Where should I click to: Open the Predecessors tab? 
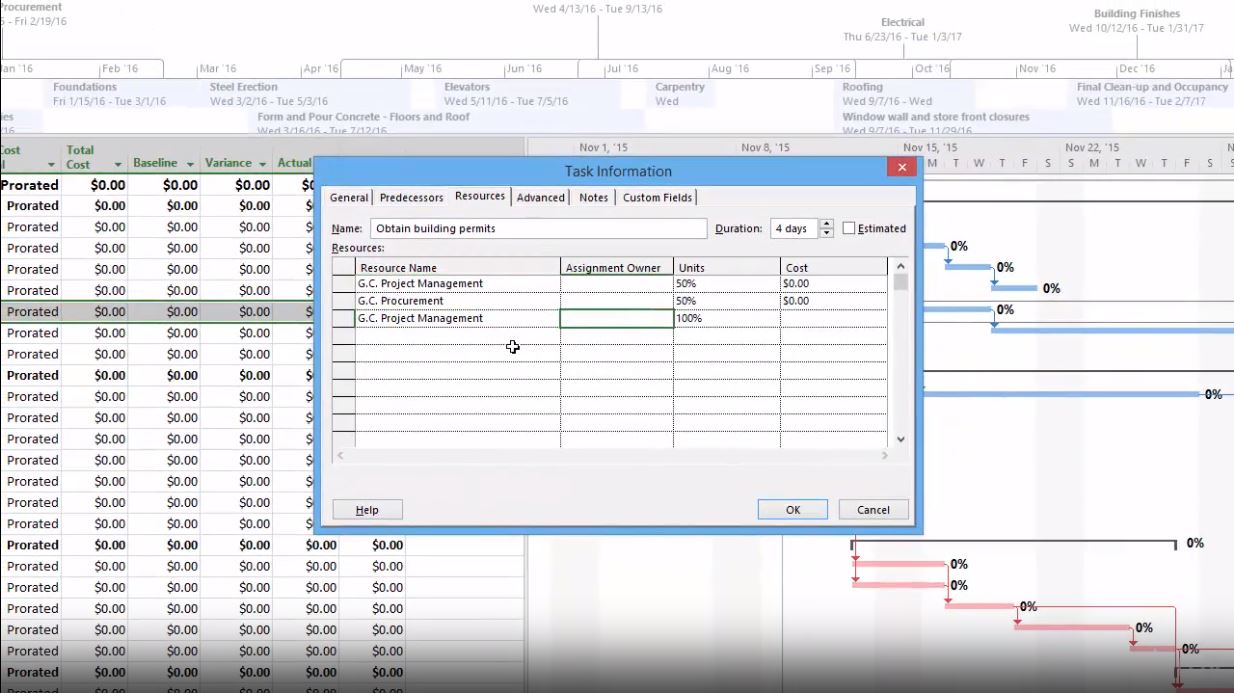(411, 198)
